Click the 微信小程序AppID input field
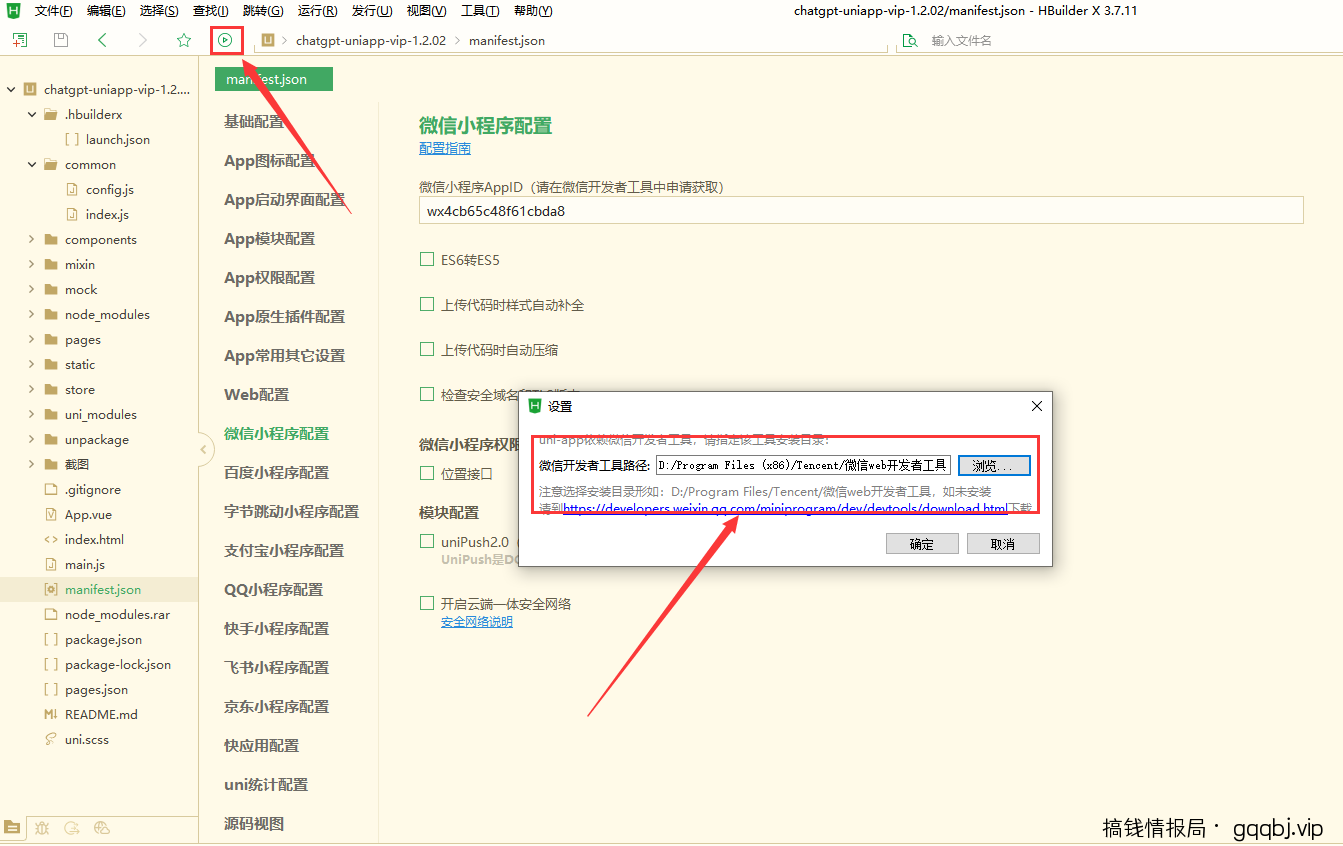1343x846 pixels. 862,210
